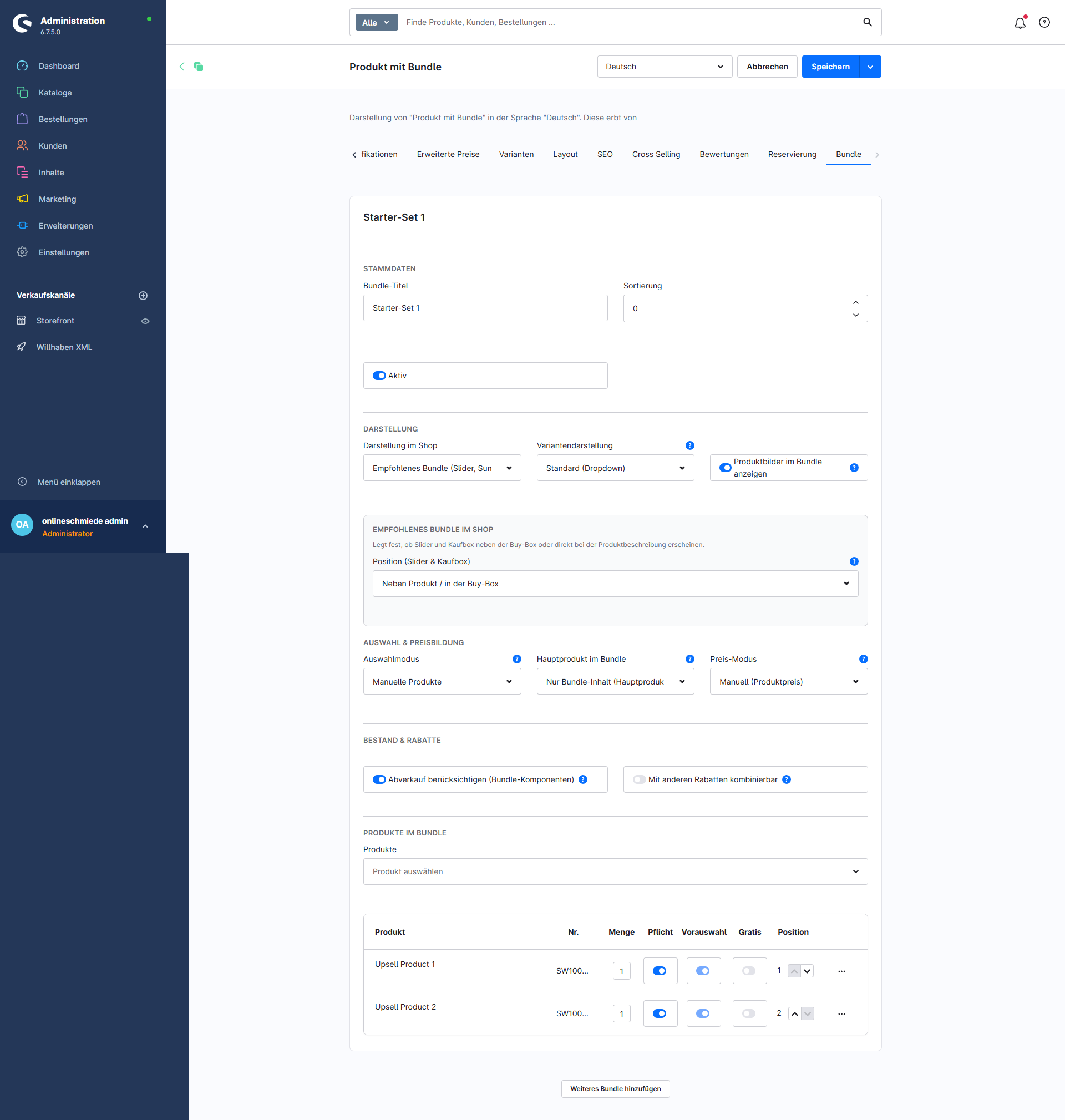The width and height of the screenshot is (1065, 1120).
Task: Open the Alle search filter dropdown
Action: 377,22
